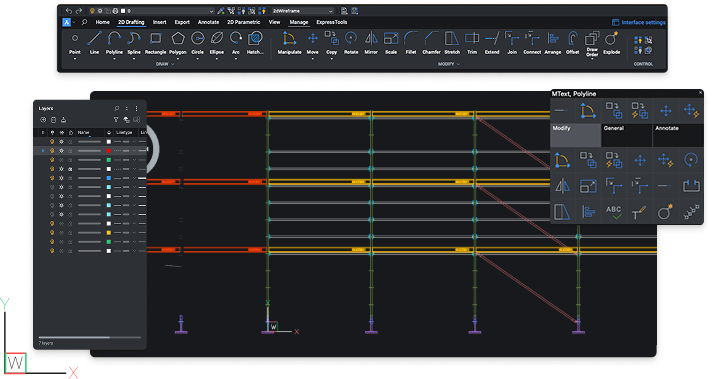Expand the Point tool dropdown arrow
The height and width of the screenshot is (379, 712).
click(75, 59)
